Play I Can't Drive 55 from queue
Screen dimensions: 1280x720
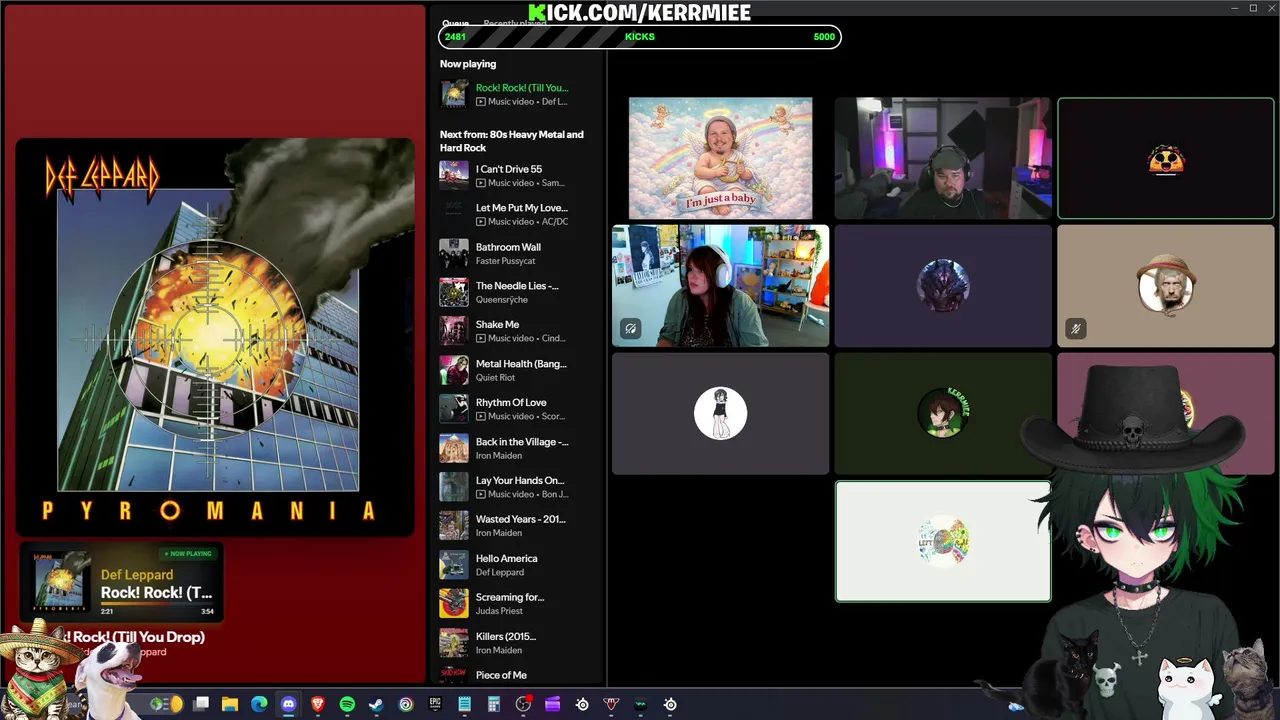519,175
